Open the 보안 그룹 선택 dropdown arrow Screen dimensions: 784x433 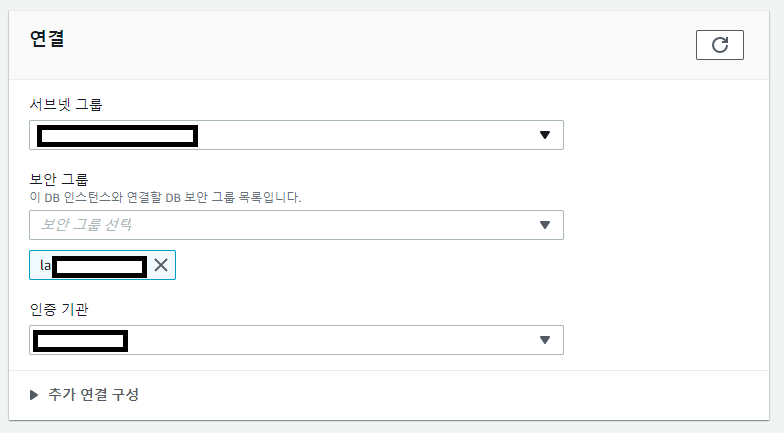coord(545,225)
